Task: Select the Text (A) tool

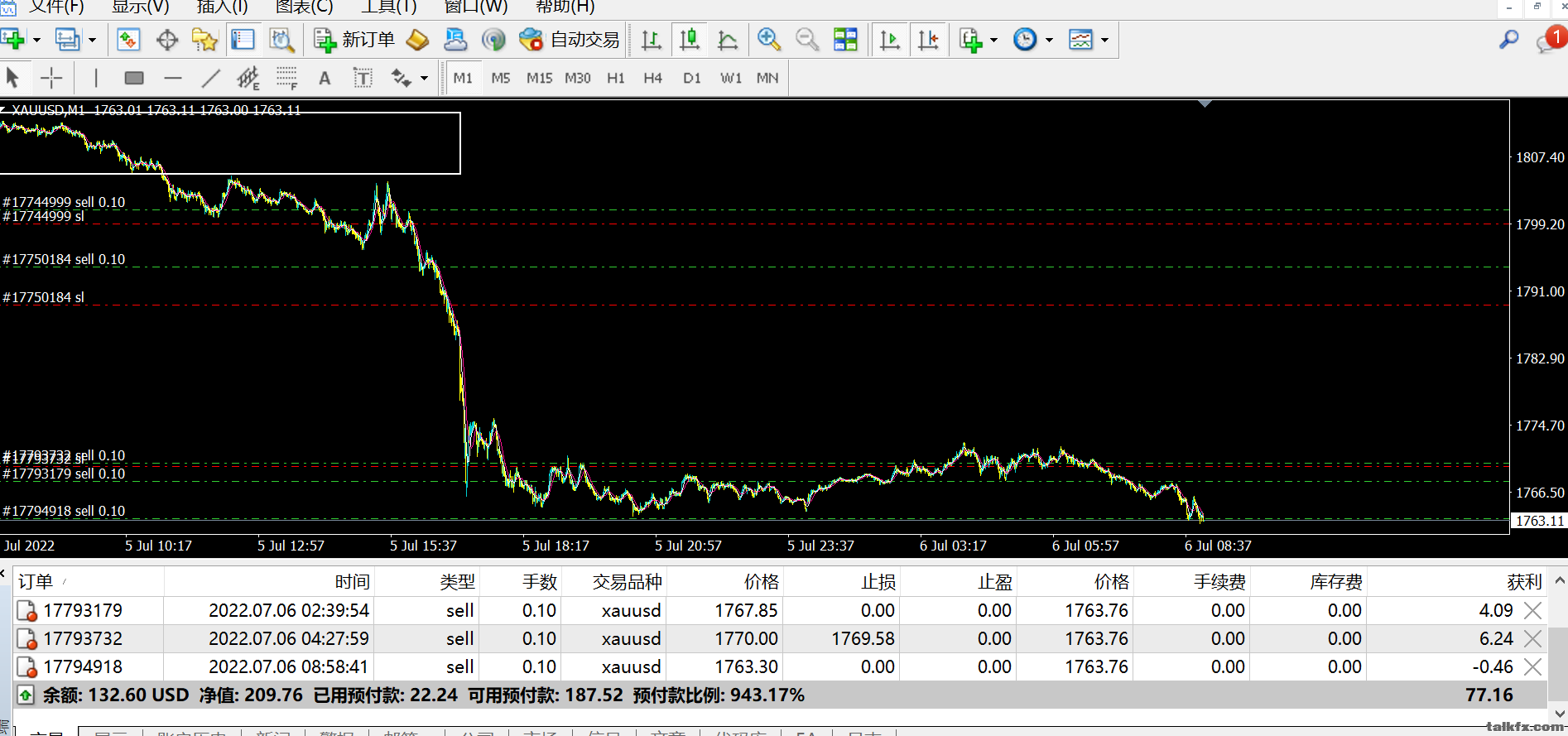Action: pyautogui.click(x=325, y=78)
